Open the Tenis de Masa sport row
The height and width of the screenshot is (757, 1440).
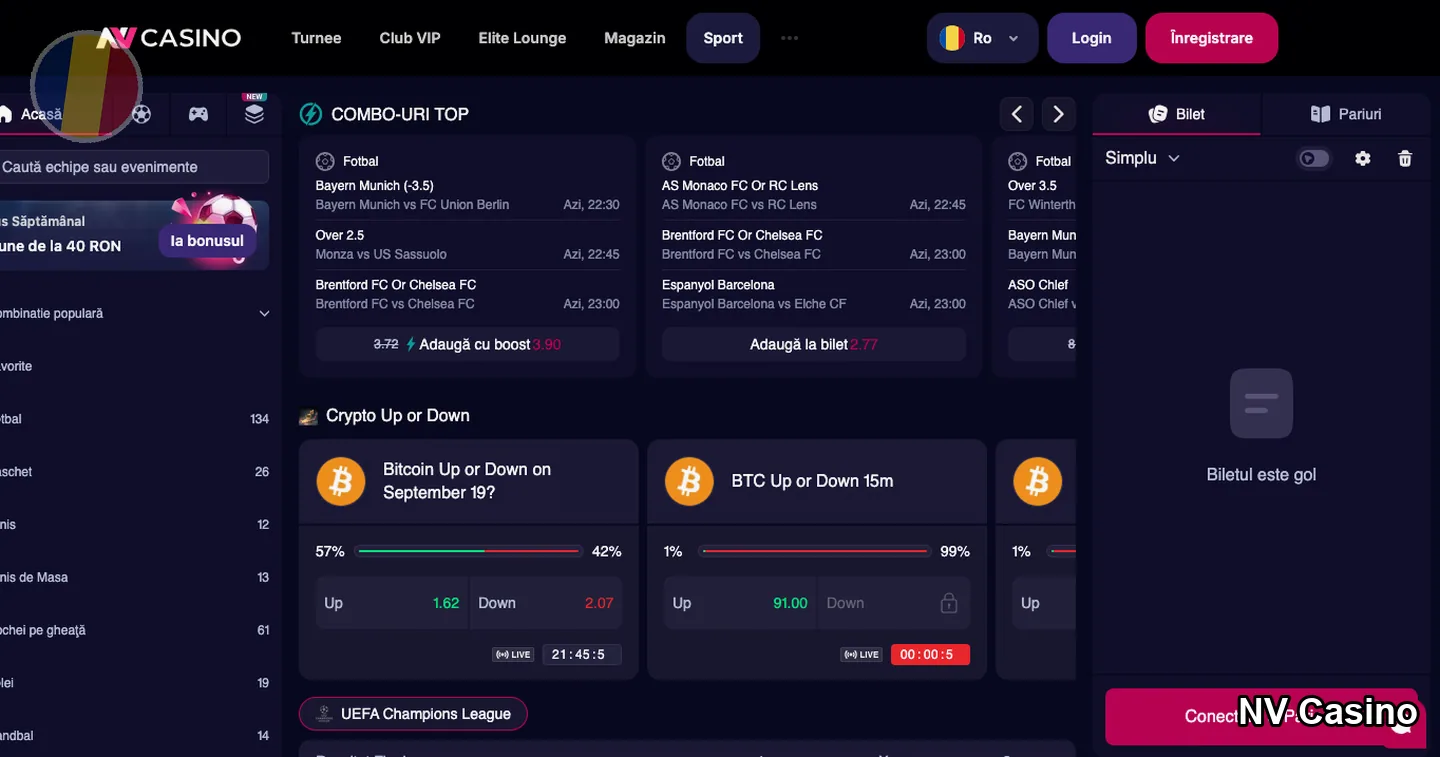(134, 577)
